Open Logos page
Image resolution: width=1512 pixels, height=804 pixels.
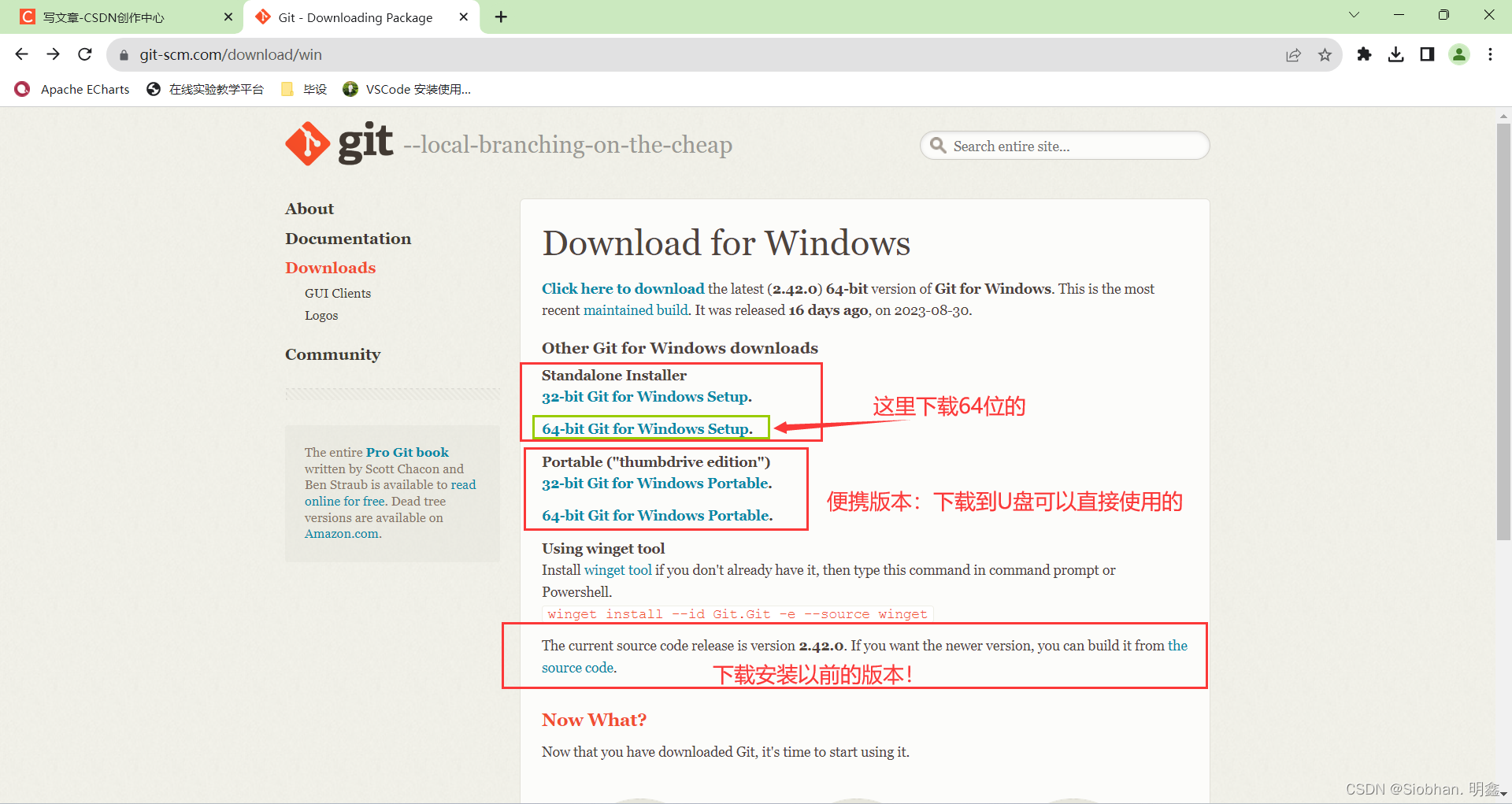point(321,315)
